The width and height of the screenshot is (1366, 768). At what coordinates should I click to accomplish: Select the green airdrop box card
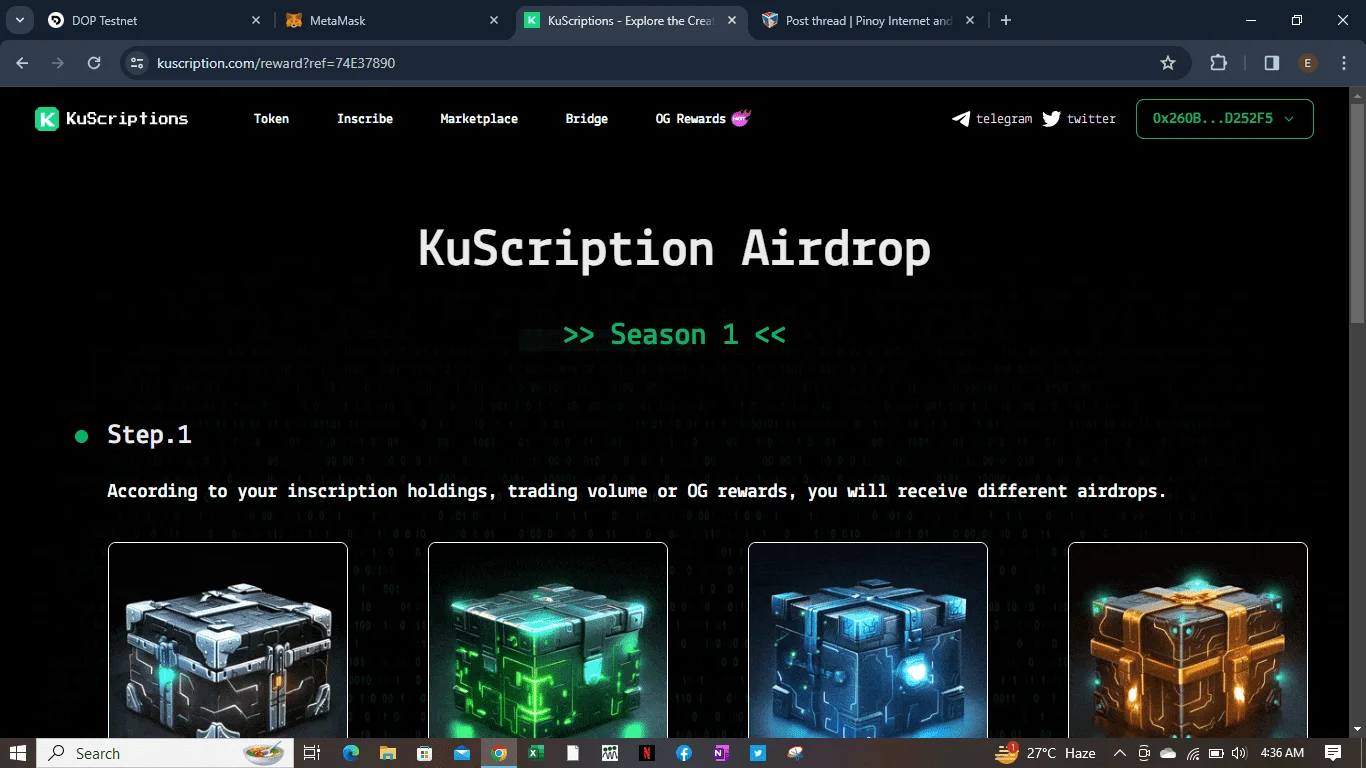pos(548,640)
